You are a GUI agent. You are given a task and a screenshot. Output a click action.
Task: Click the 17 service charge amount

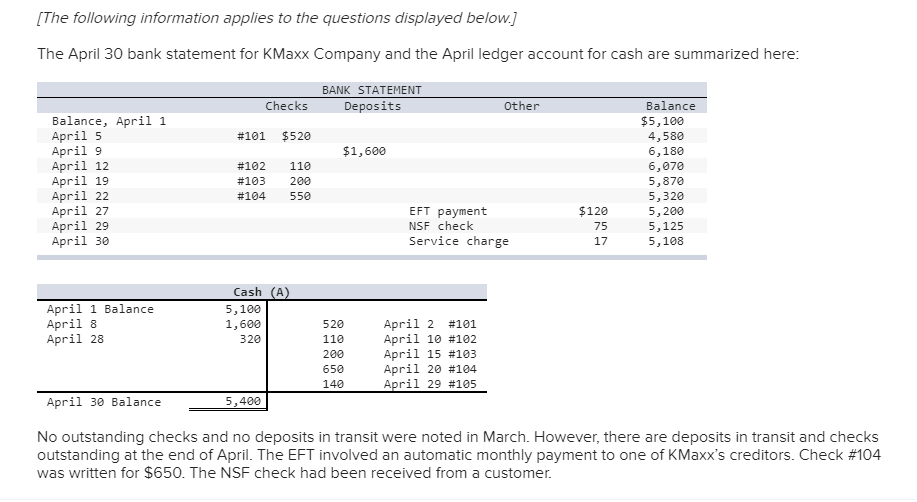click(x=601, y=241)
